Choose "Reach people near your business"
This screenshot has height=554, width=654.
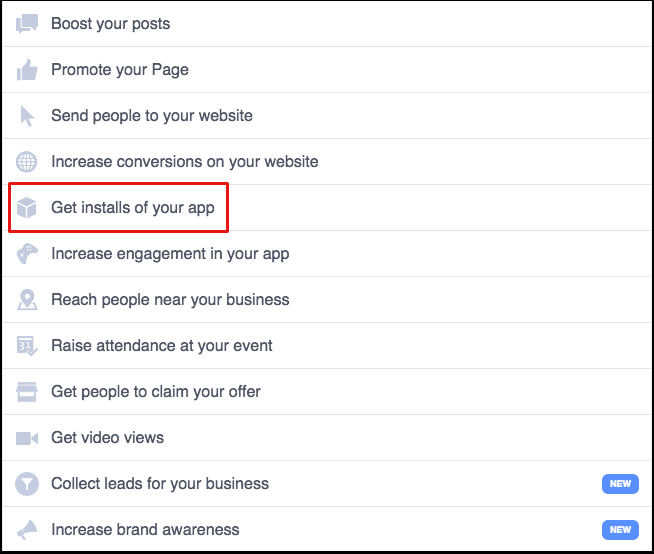pos(170,300)
